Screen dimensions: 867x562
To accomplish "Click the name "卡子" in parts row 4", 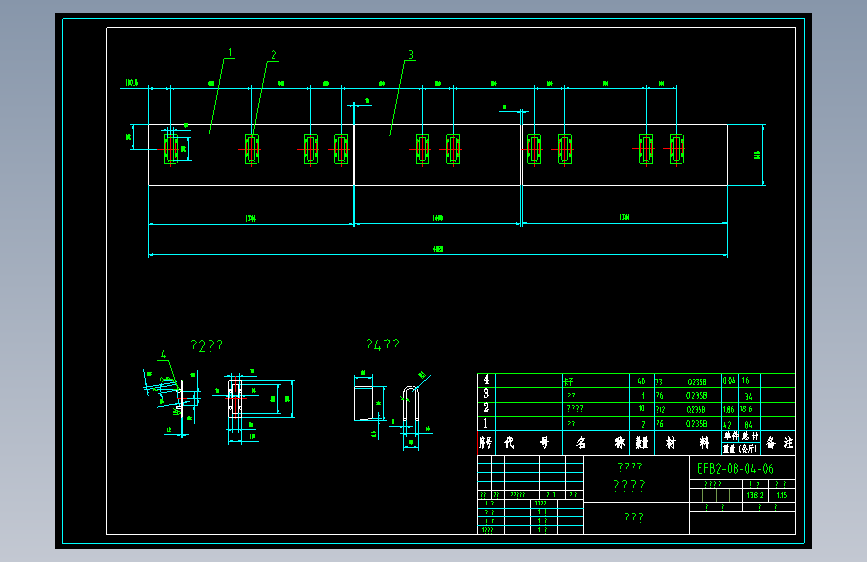I will click(x=568, y=382).
